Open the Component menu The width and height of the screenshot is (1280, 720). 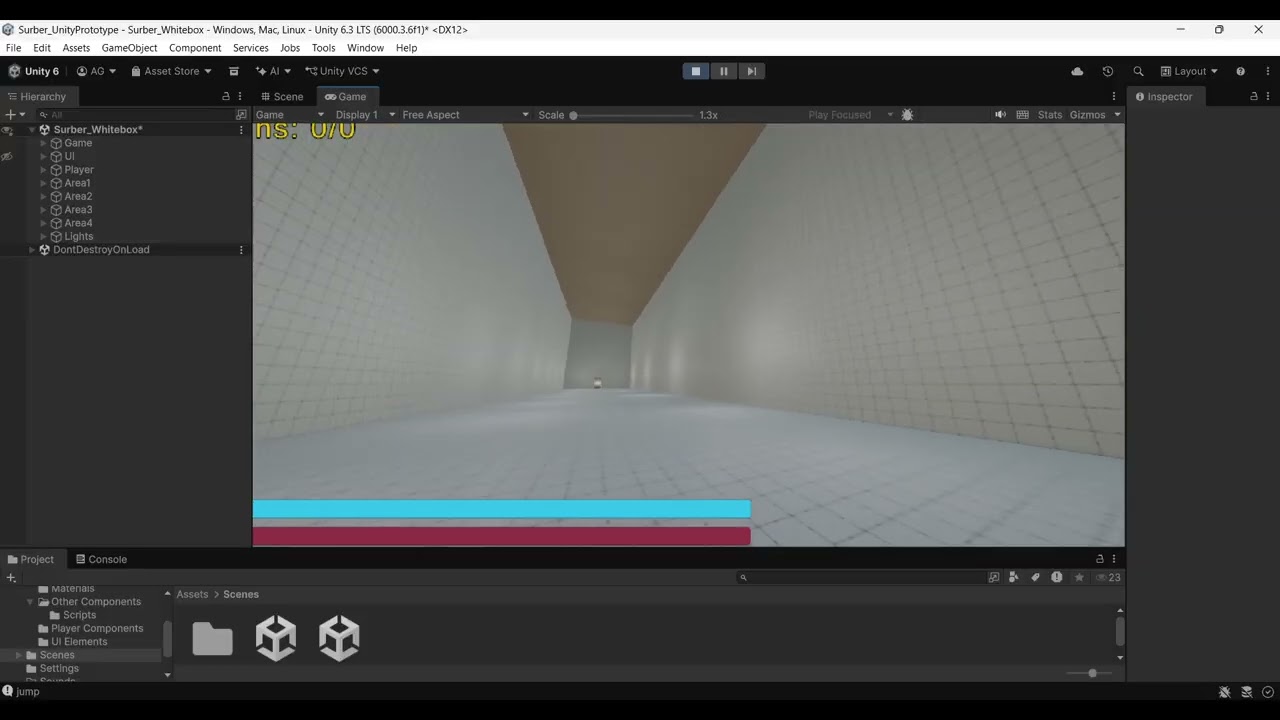(195, 48)
